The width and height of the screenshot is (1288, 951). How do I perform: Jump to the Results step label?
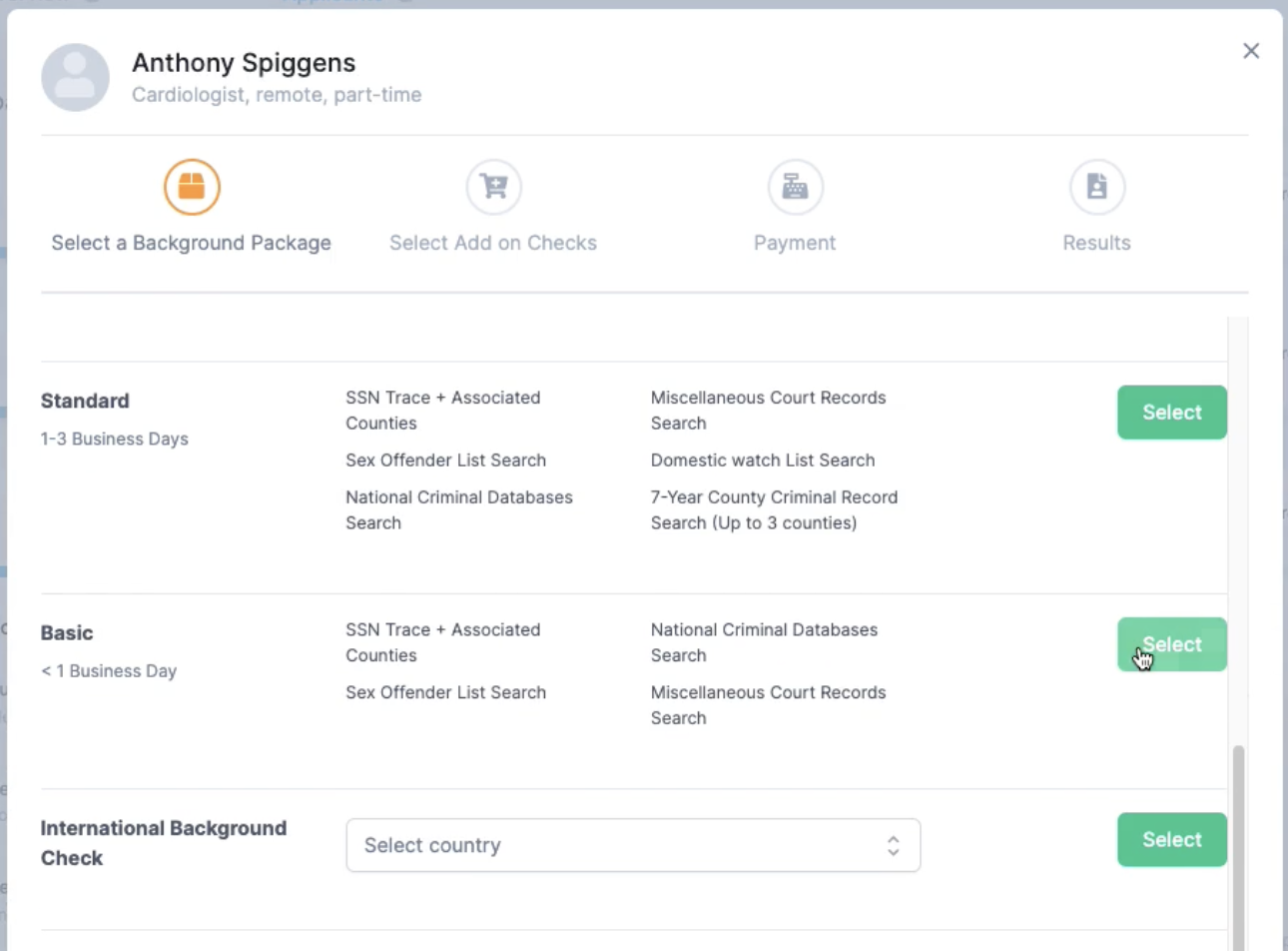tap(1096, 243)
